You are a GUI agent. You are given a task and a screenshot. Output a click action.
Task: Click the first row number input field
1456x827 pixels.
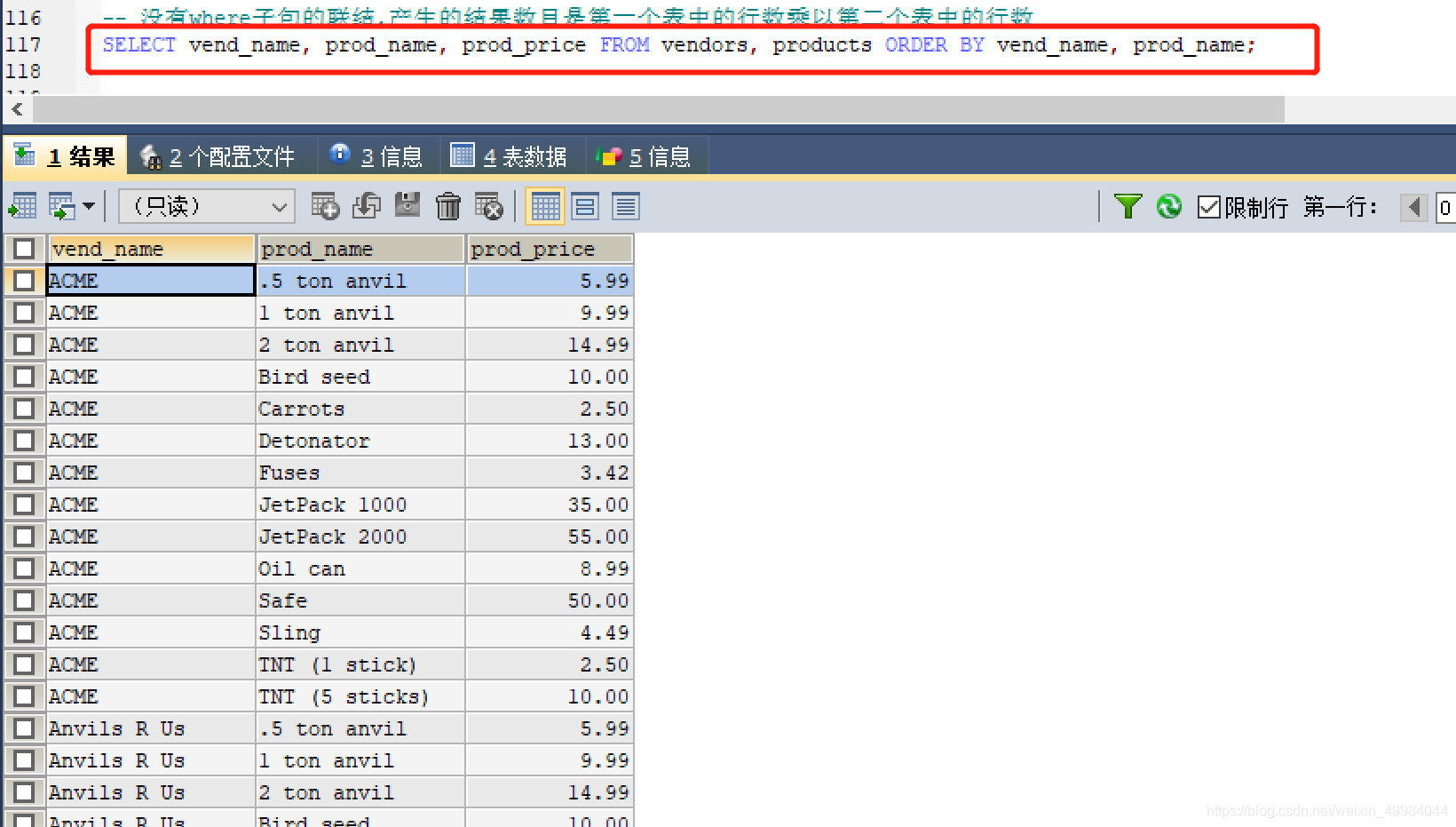(1446, 208)
